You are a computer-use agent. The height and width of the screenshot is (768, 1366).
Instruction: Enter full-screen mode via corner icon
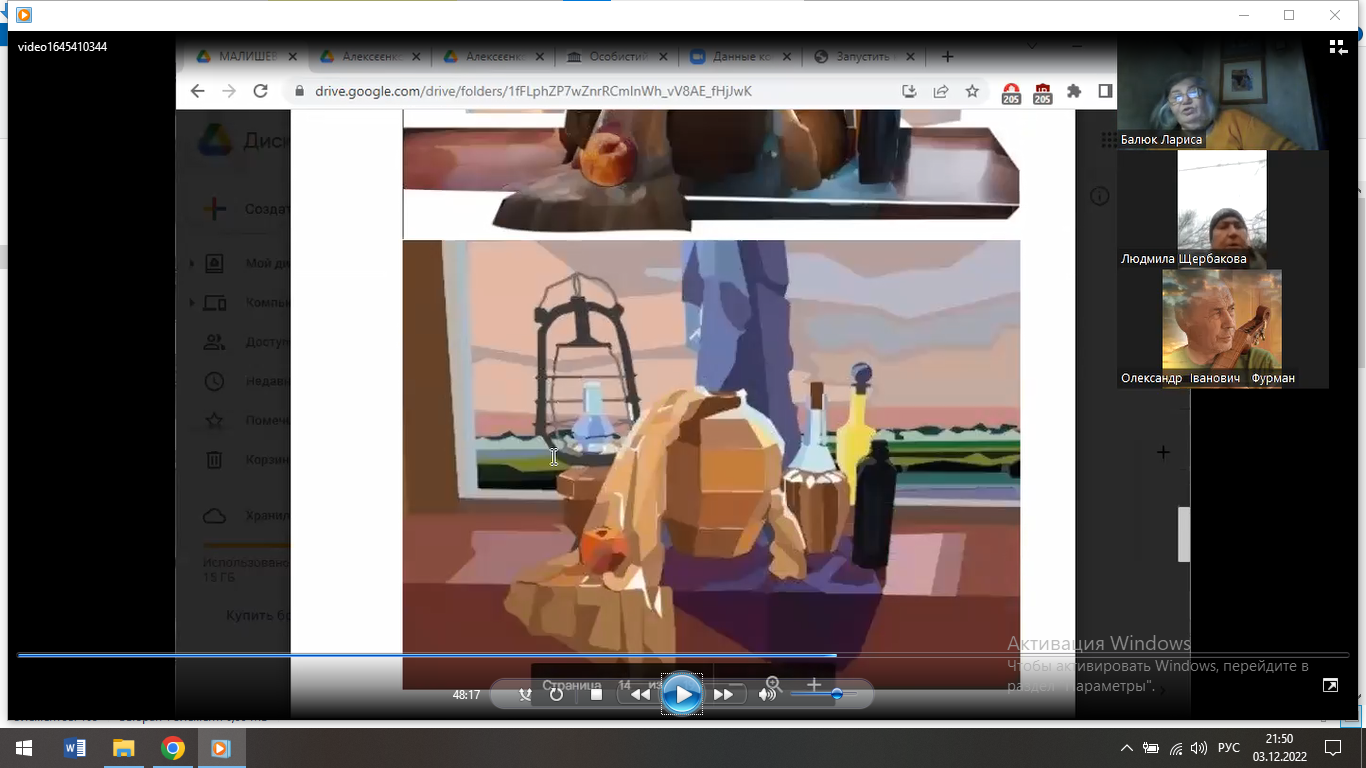1330,685
